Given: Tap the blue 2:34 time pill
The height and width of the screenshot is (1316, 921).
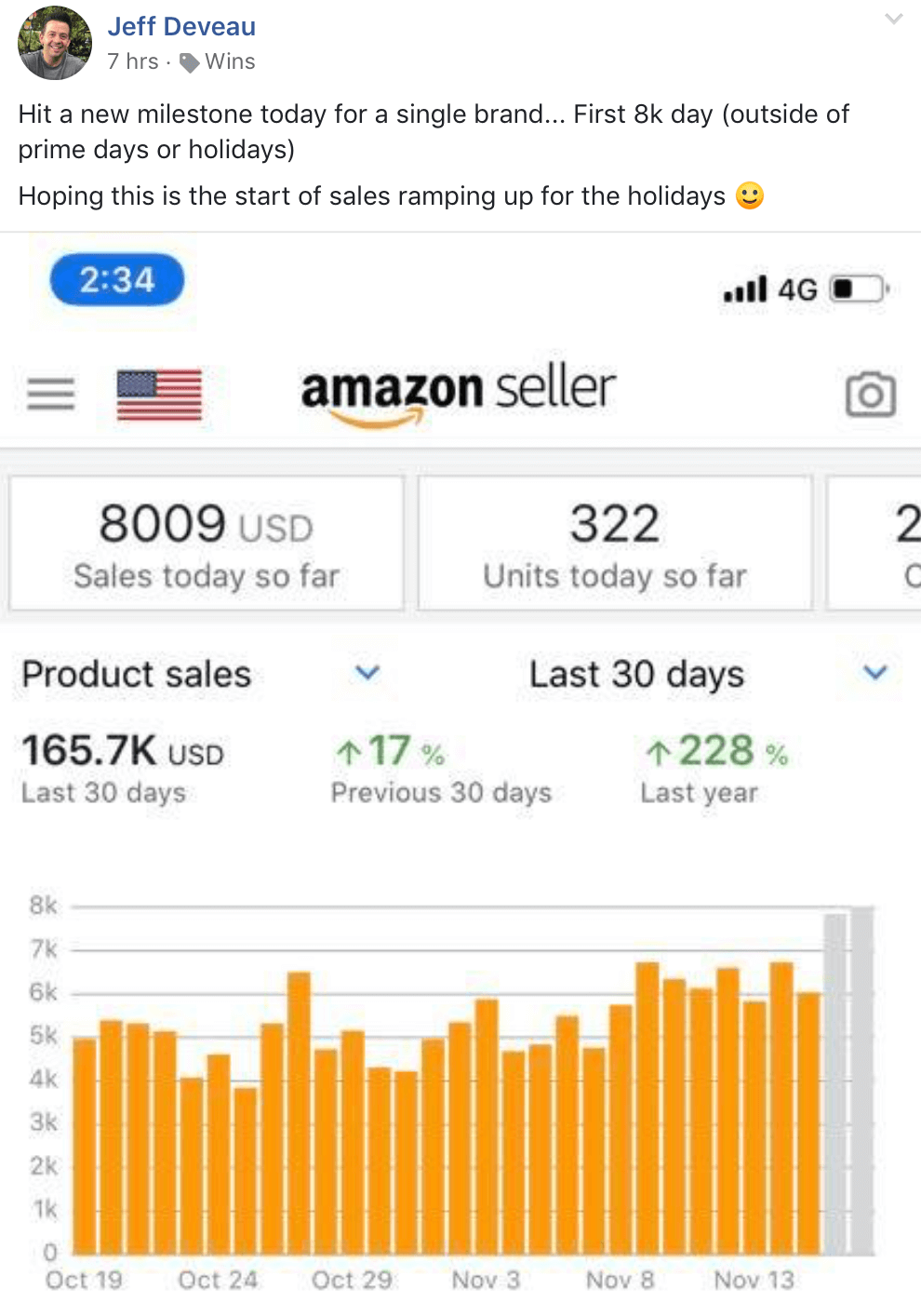Looking at the screenshot, I should pyautogui.click(x=117, y=279).
